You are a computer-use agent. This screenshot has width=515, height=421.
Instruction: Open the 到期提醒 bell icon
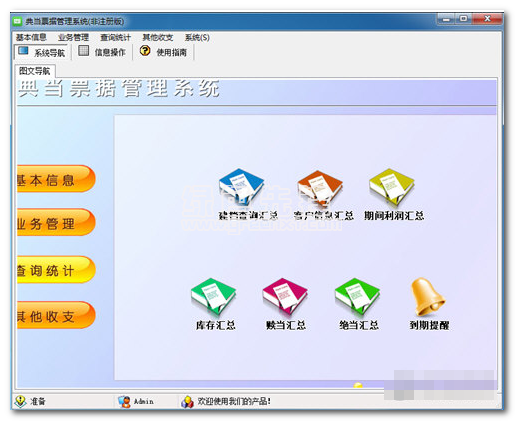tap(428, 297)
